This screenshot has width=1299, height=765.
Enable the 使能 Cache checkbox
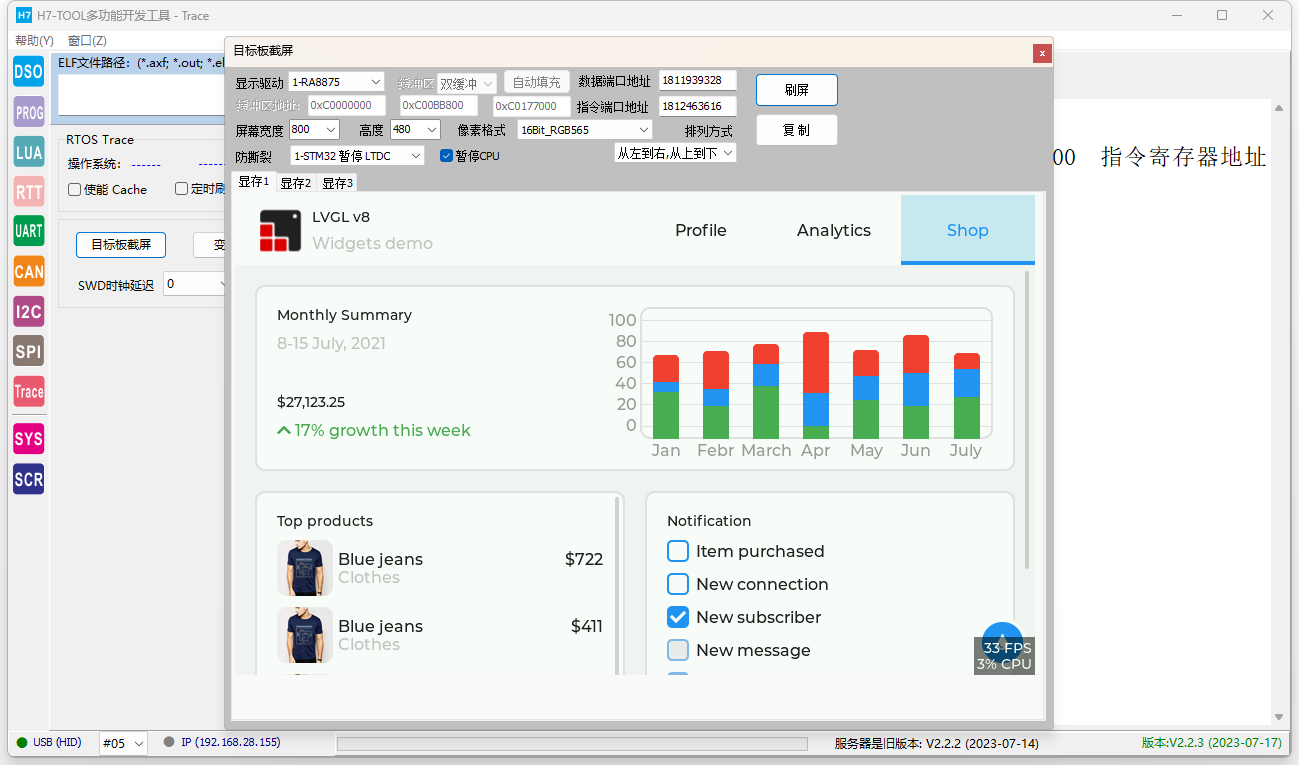click(x=74, y=189)
